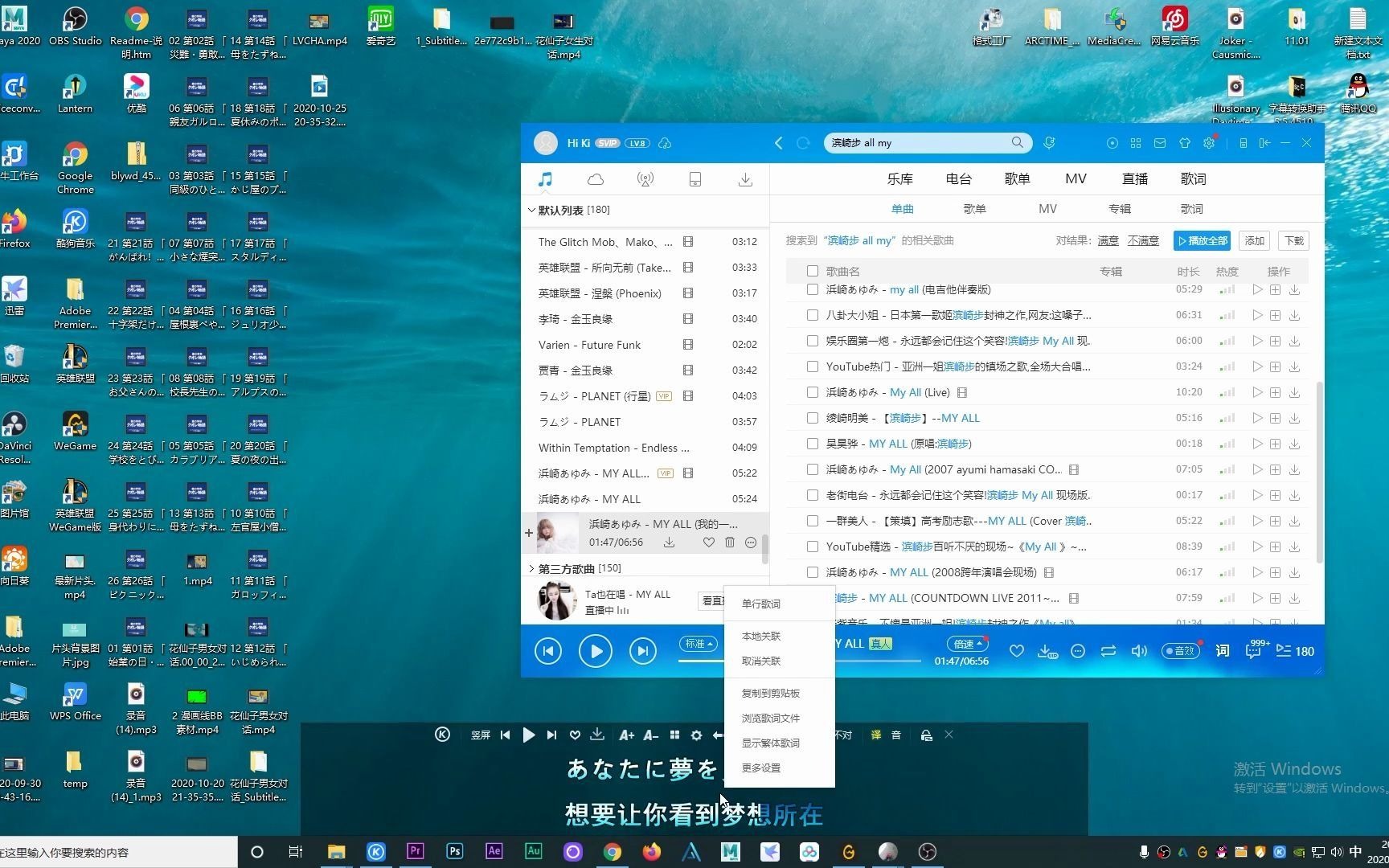Favorite the current song with the heart icon in the player bar
The image size is (1389, 868).
click(1017, 651)
